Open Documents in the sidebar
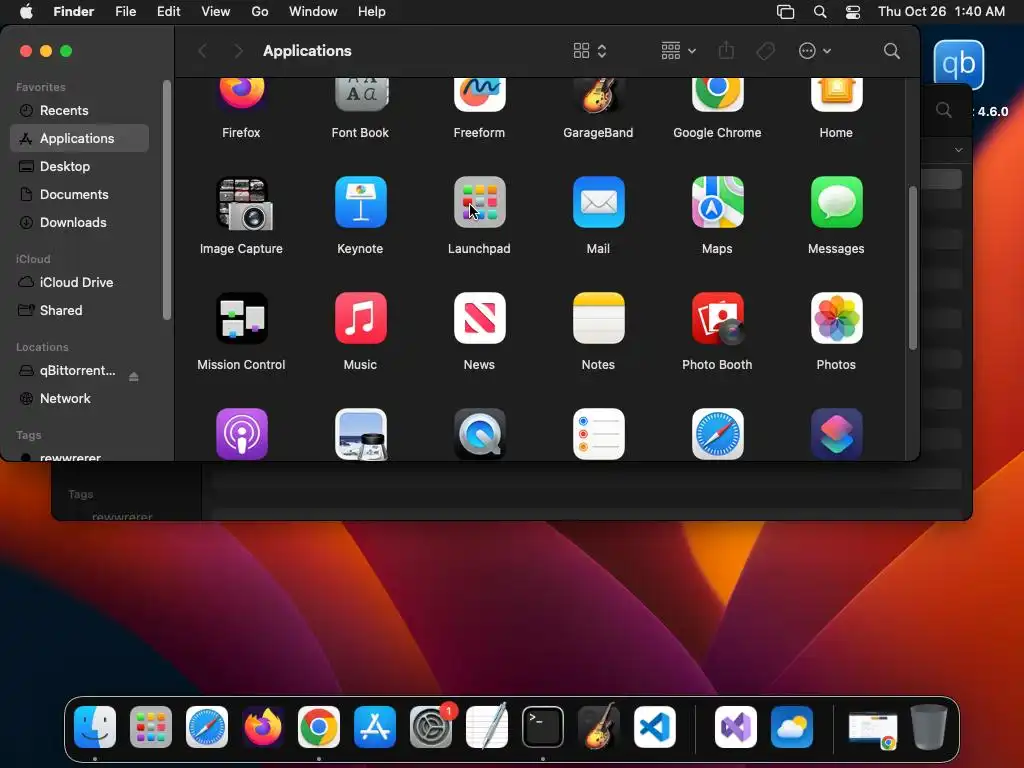This screenshot has width=1024, height=768. (x=80, y=195)
